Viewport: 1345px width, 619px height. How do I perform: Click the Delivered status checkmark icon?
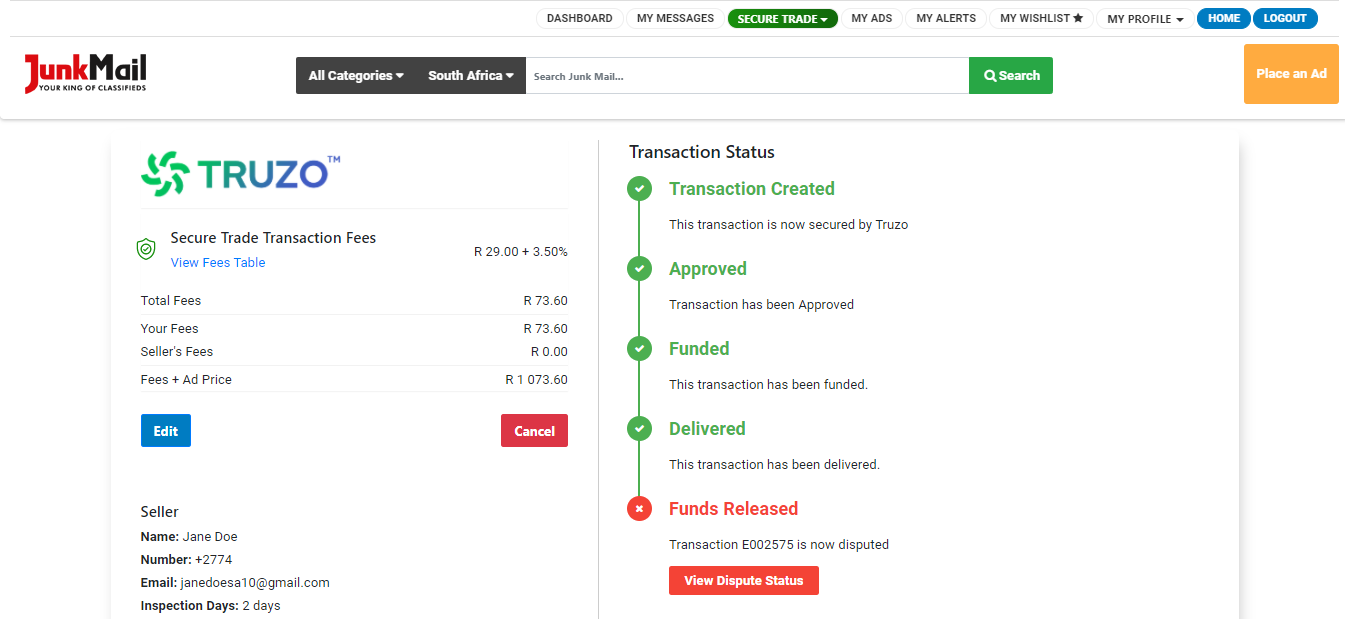(639, 428)
